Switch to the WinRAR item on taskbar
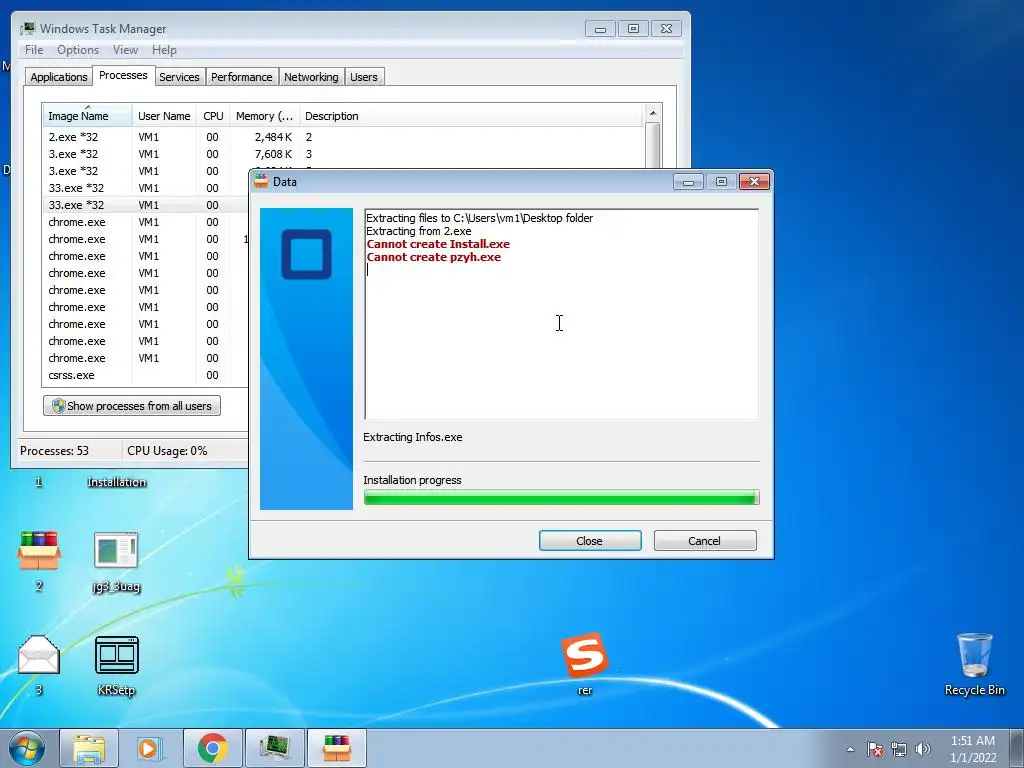The width and height of the screenshot is (1024, 768). click(x=336, y=748)
